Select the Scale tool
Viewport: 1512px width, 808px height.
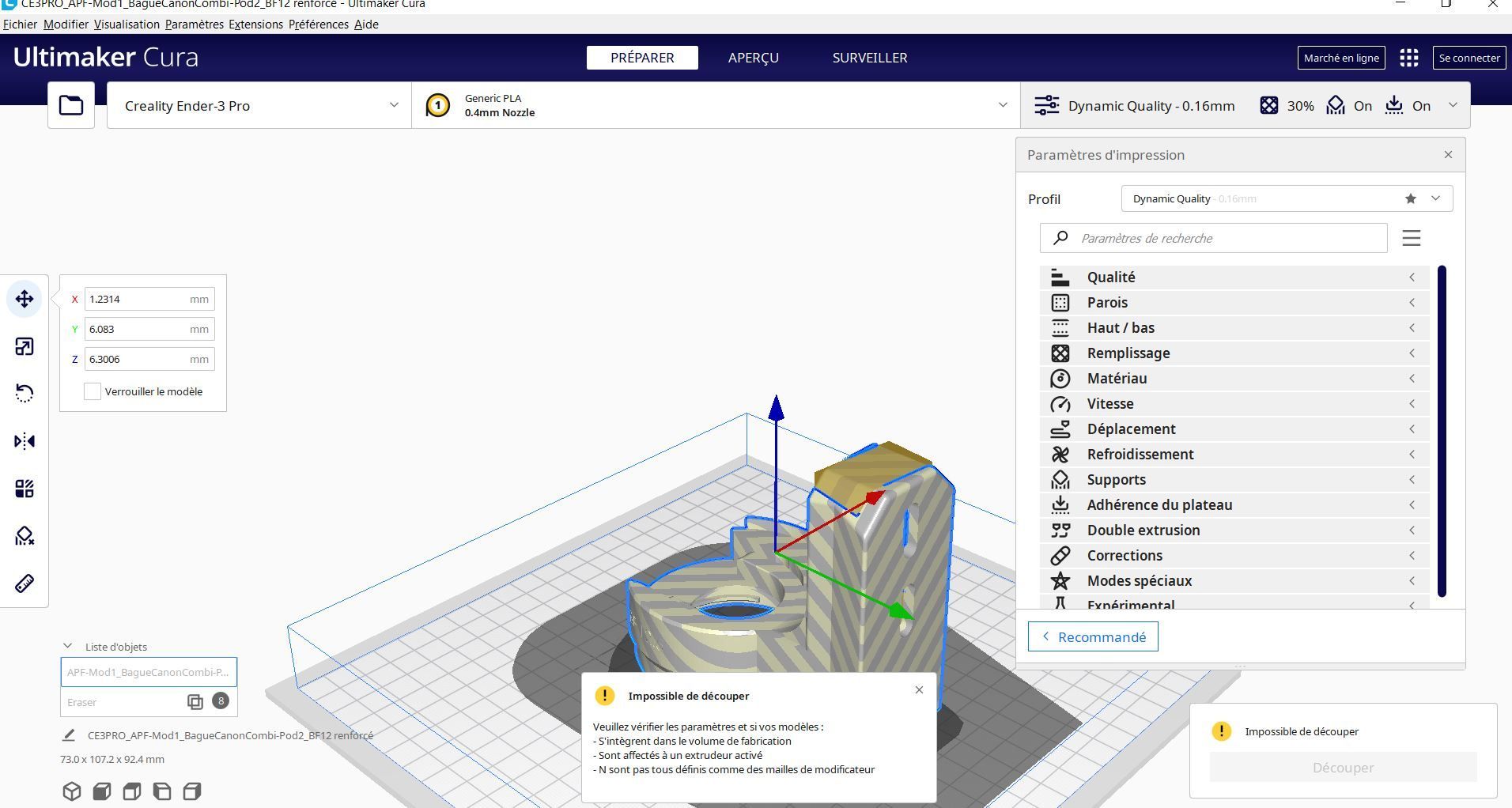pos(25,346)
